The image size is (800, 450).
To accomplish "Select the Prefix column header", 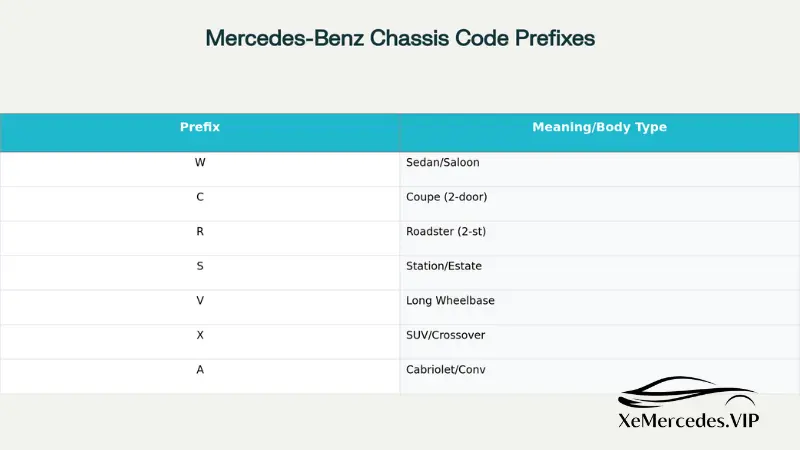I will coord(200,128).
